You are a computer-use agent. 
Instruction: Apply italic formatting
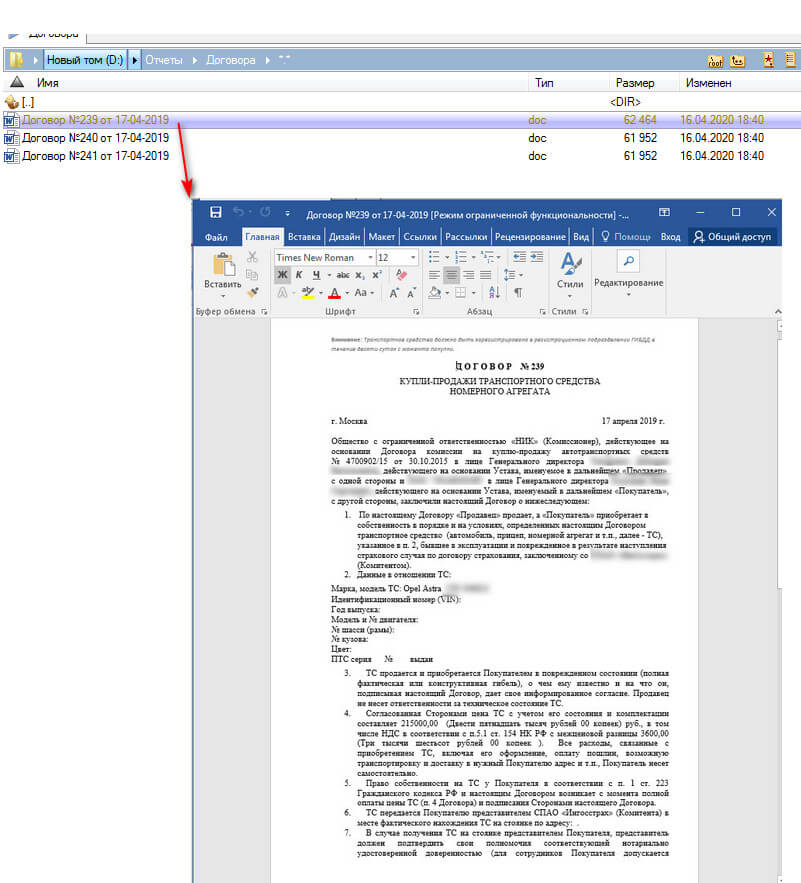click(299, 274)
